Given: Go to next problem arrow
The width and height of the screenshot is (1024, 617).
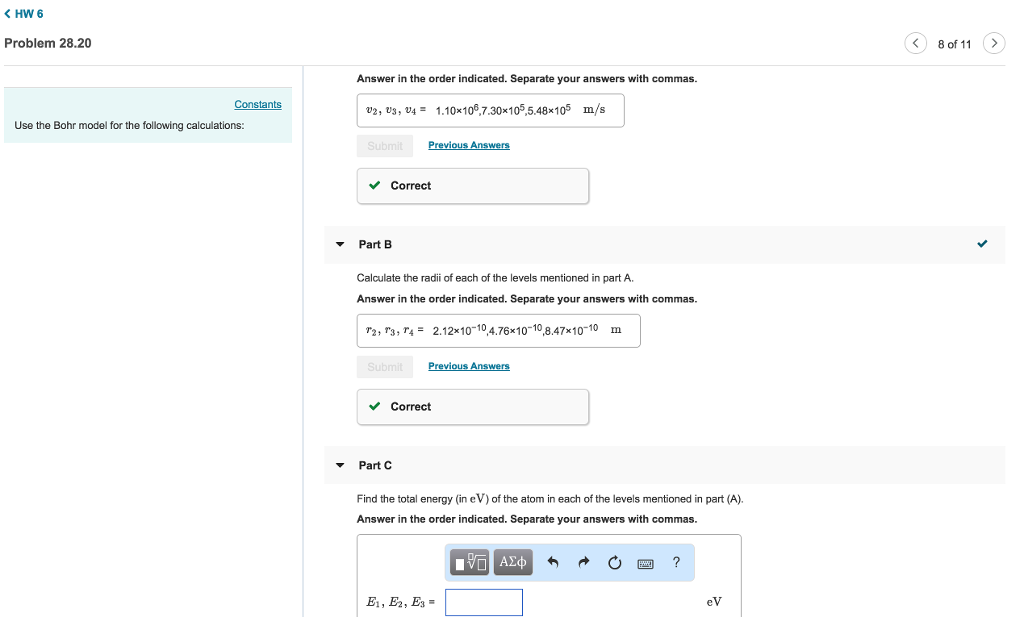Looking at the screenshot, I should point(994,43).
